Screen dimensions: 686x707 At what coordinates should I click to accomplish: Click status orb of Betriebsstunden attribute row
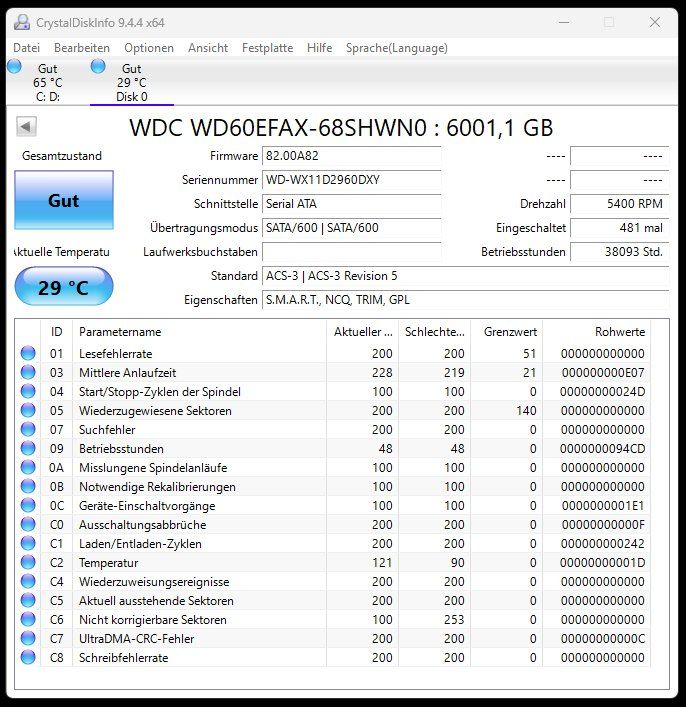(x=28, y=448)
